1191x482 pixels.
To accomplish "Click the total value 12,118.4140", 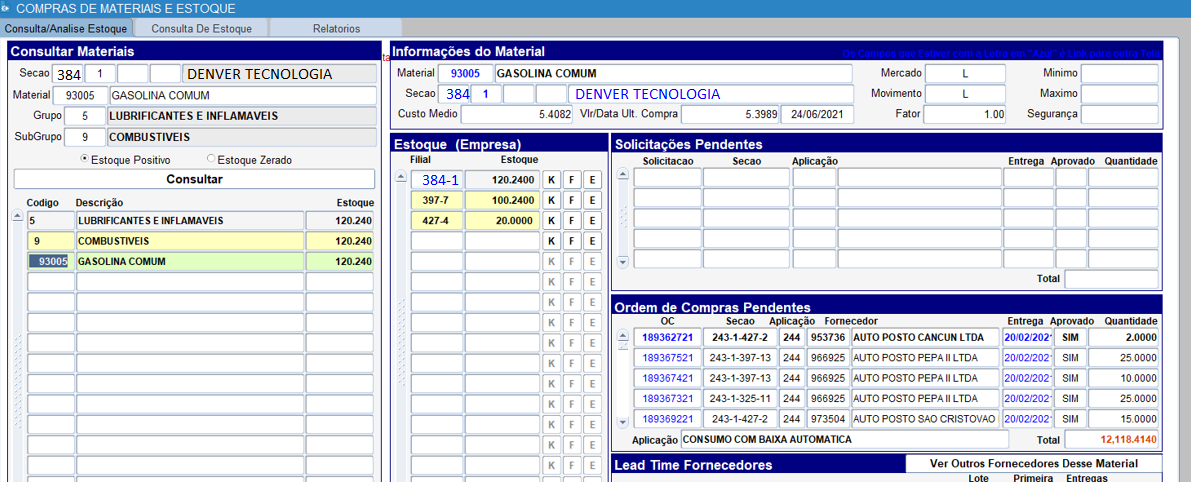I will pos(1112,439).
